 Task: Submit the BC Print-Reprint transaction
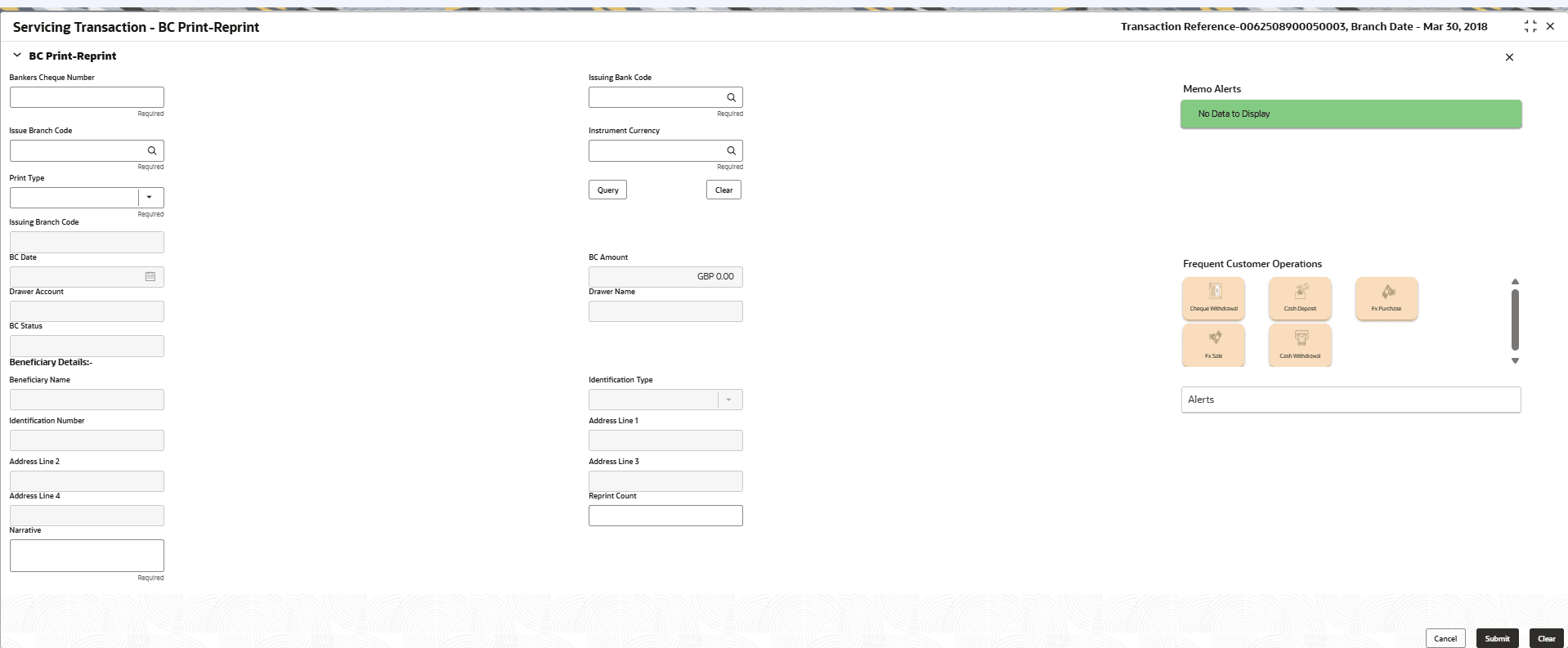tap(1498, 638)
